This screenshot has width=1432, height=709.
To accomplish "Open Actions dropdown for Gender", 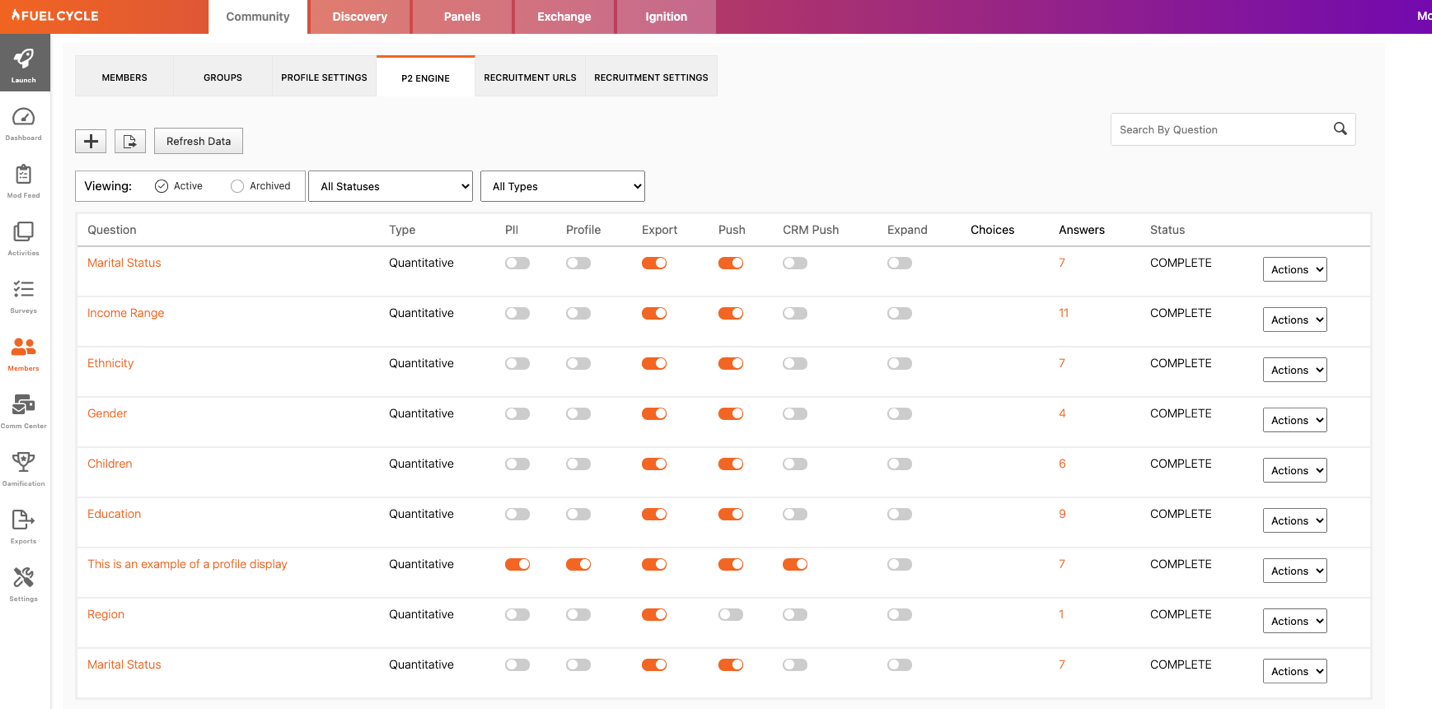I will pyautogui.click(x=1295, y=420).
